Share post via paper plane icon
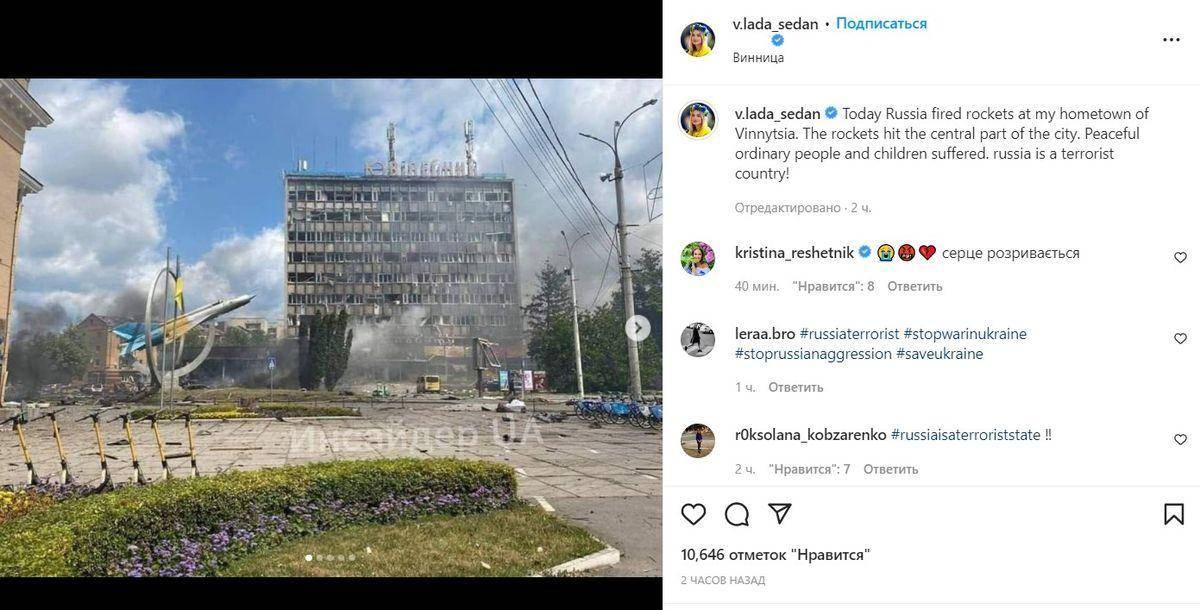This screenshot has width=1200, height=610. tap(780, 514)
